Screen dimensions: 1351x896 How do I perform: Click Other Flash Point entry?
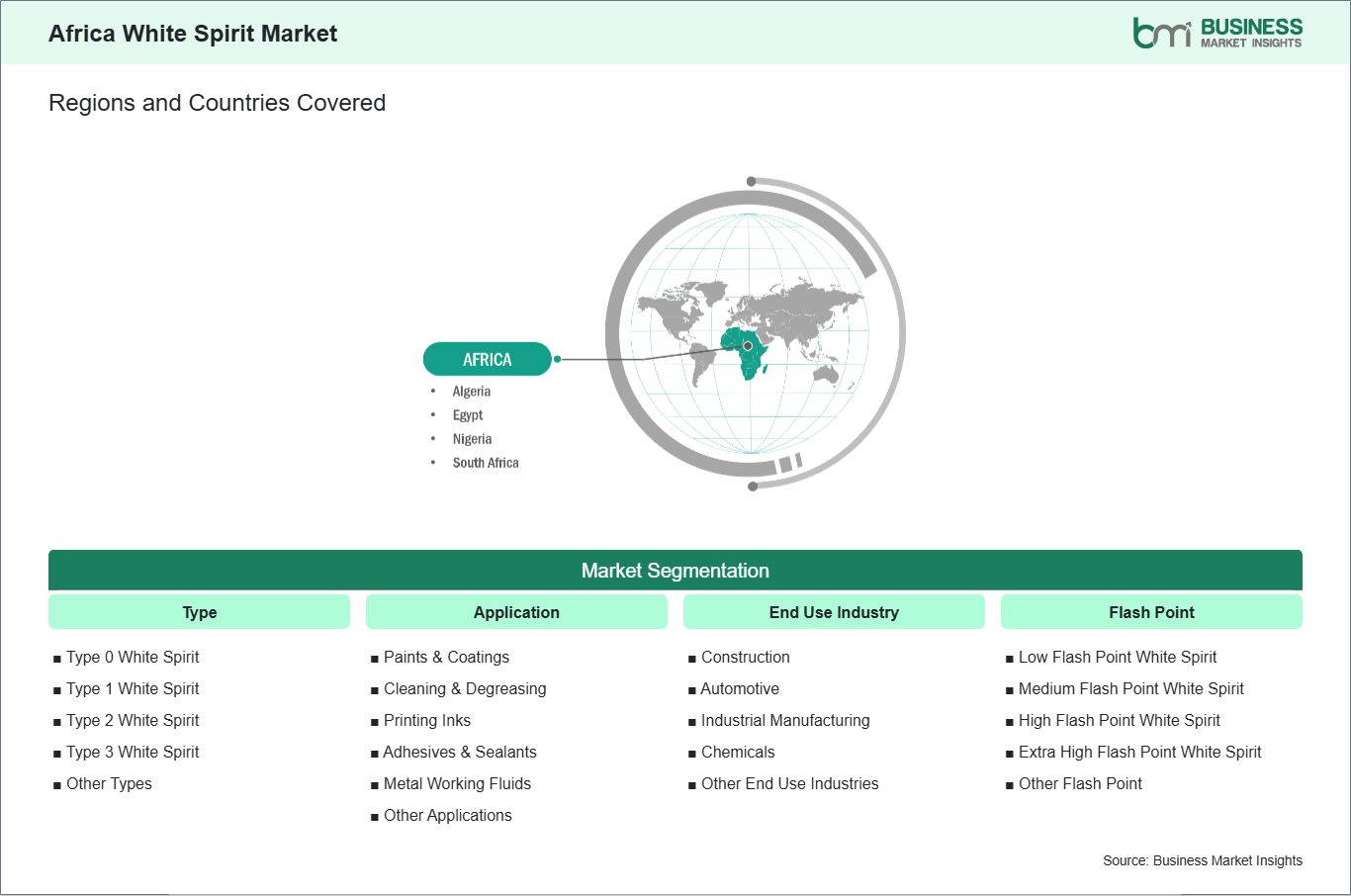(x=1080, y=783)
